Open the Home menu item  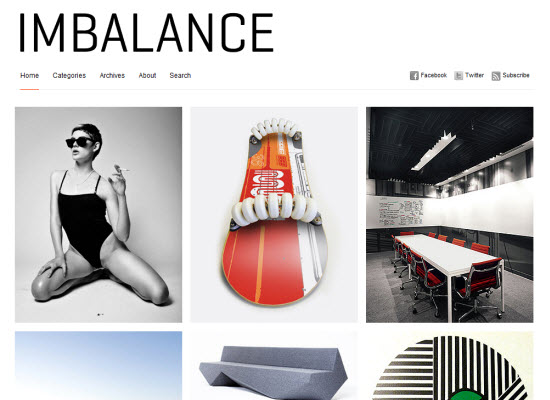pos(29,75)
